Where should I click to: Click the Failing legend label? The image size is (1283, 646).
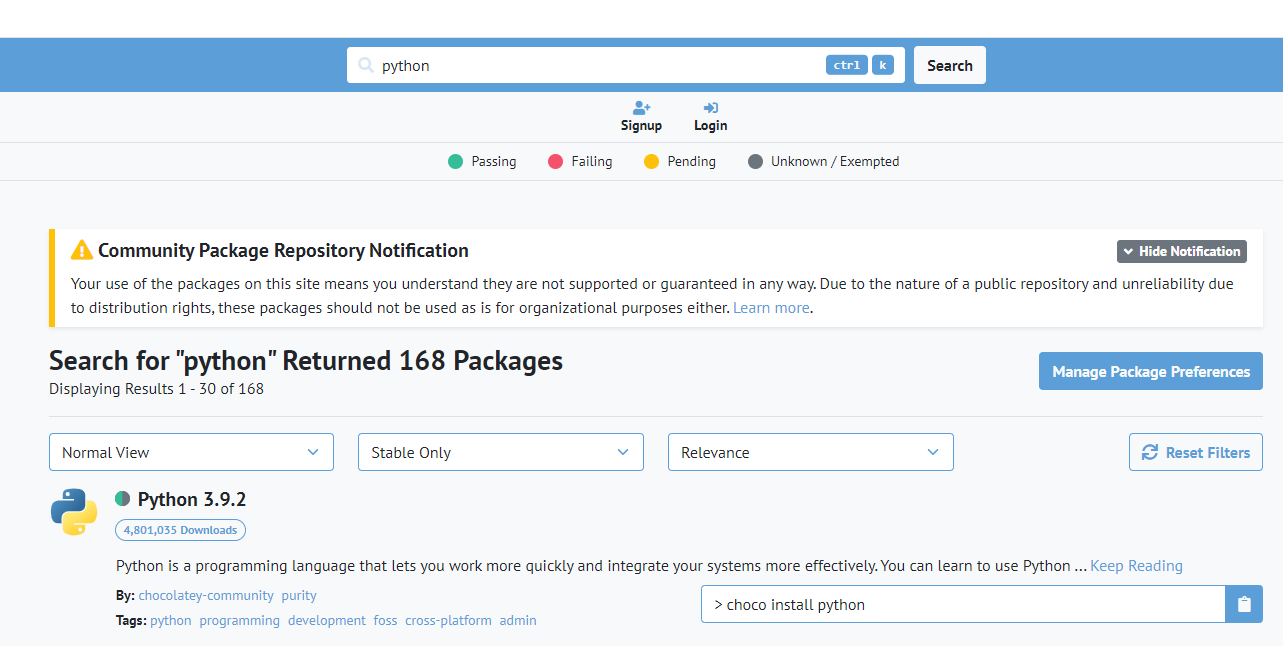click(x=592, y=161)
